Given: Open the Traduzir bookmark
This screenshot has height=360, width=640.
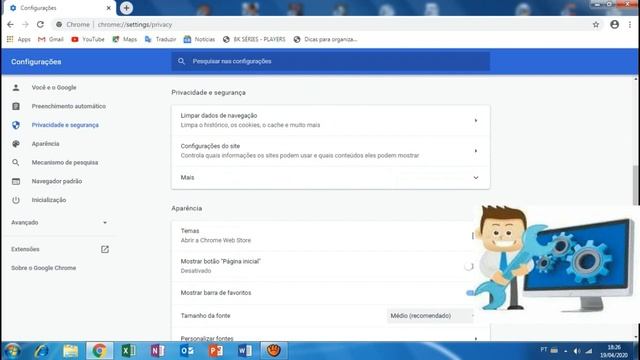Looking at the screenshot, I should [160, 39].
